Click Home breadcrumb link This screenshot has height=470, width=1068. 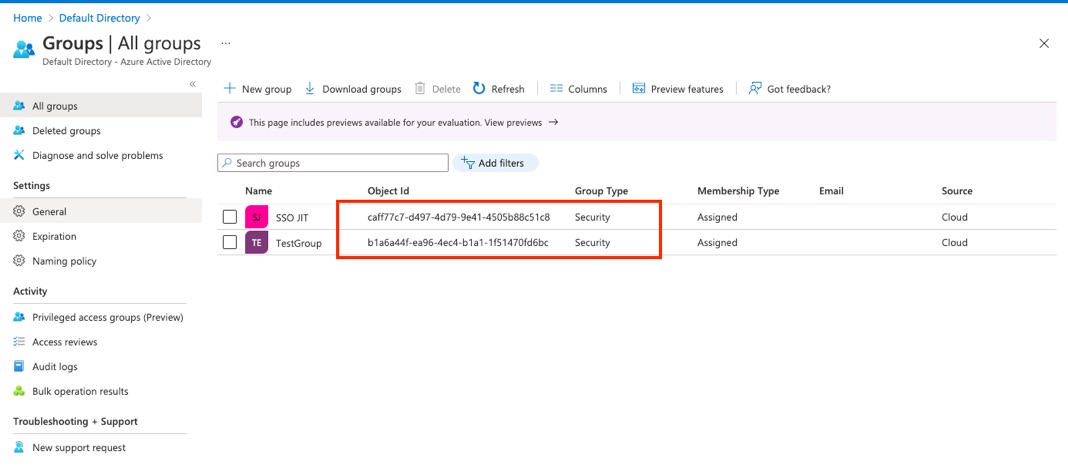tap(27, 18)
